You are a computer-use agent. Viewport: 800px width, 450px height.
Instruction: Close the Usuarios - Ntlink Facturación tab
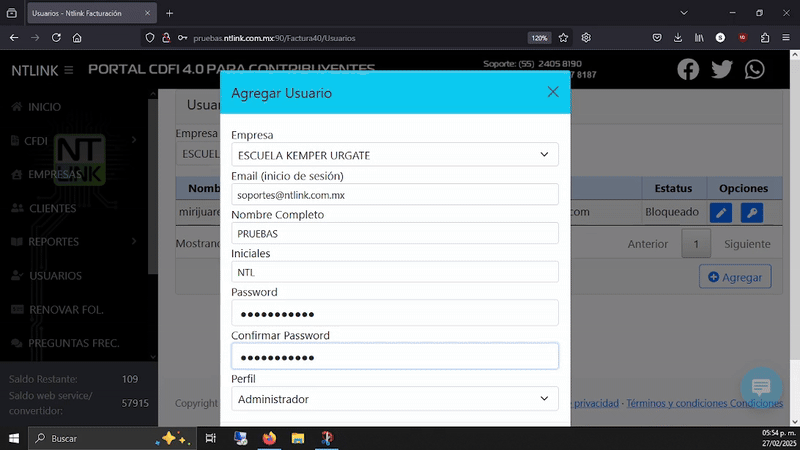coord(147,13)
